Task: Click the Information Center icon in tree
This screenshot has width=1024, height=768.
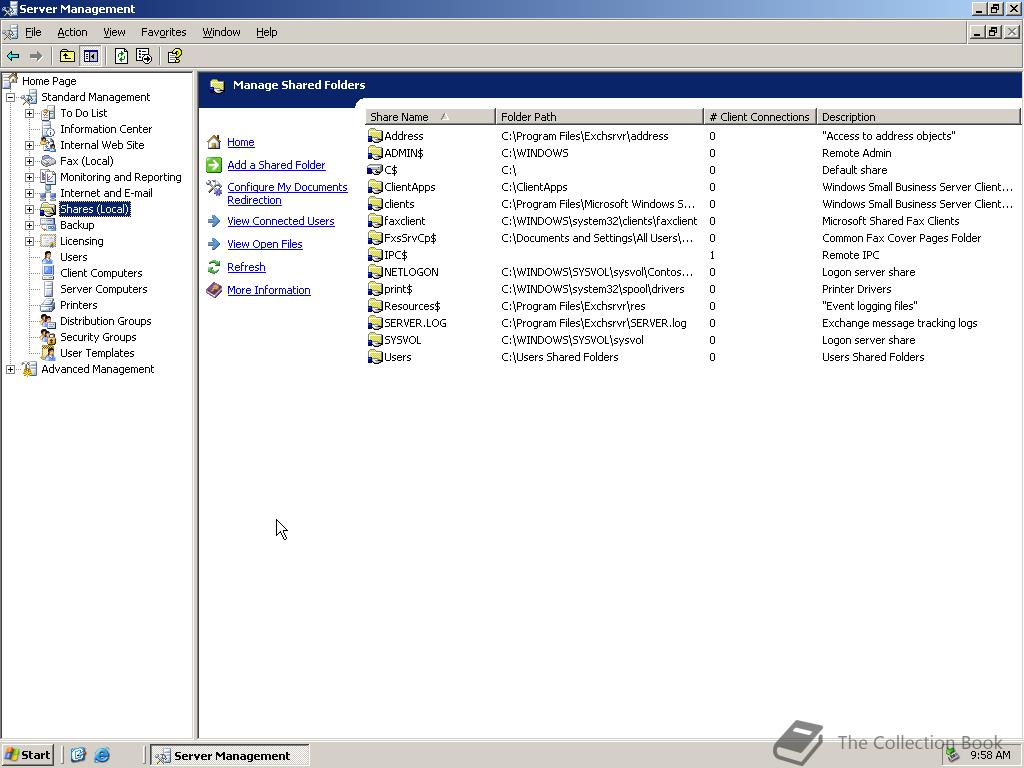Action: [x=48, y=129]
